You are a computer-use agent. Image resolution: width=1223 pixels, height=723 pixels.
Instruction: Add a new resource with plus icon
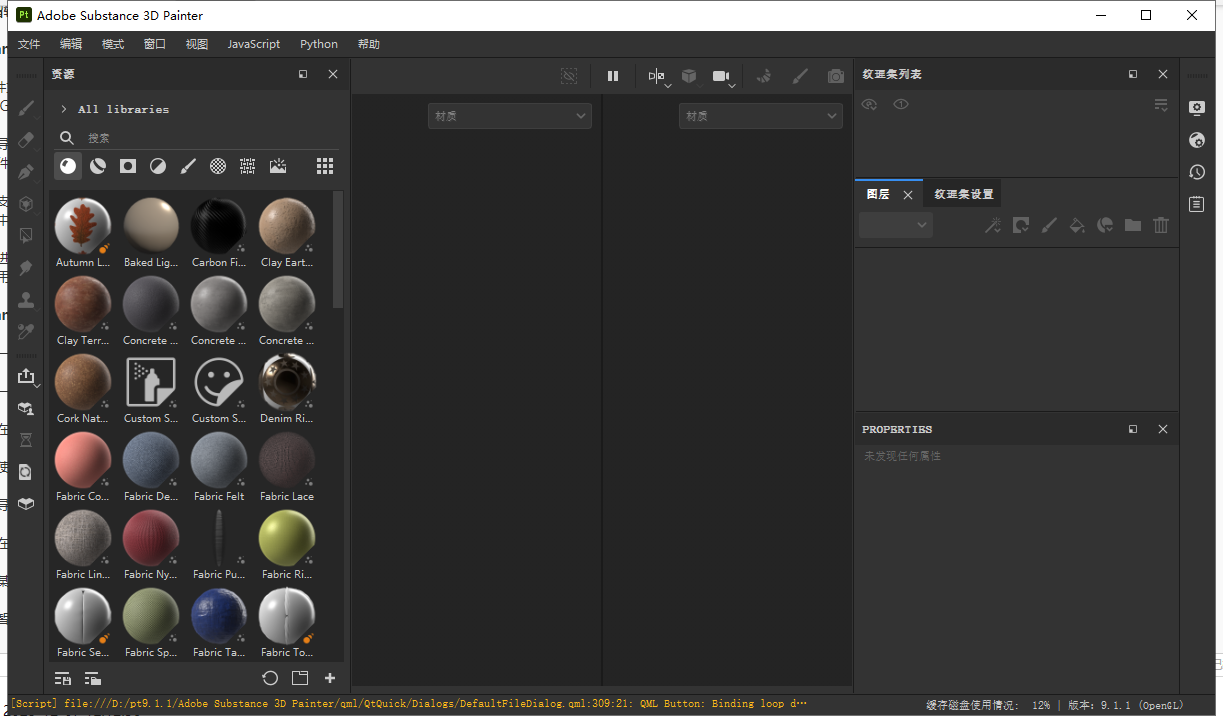(x=330, y=678)
